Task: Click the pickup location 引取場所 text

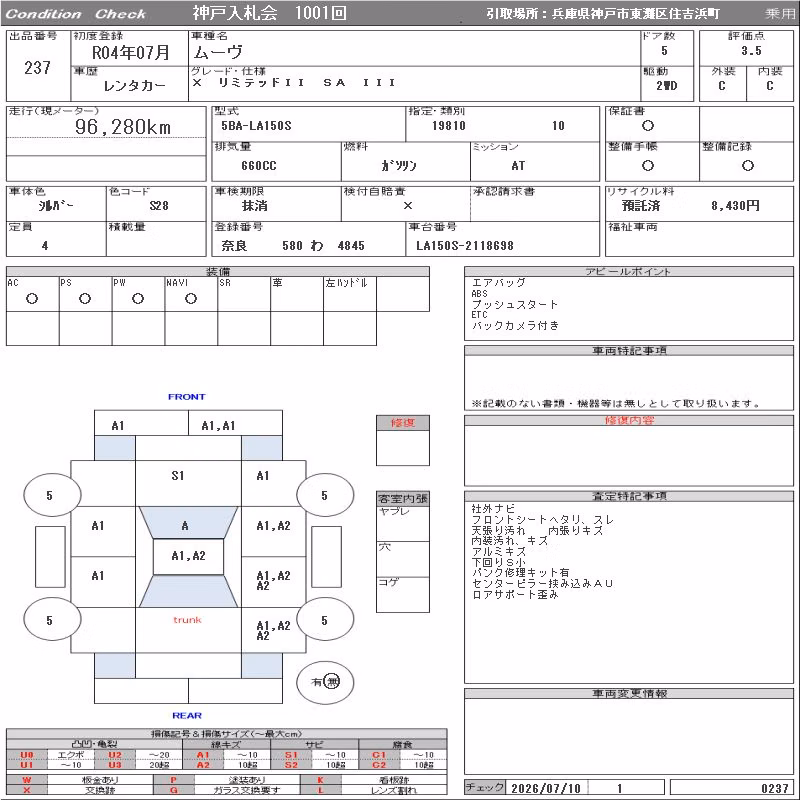Action: 603,14
